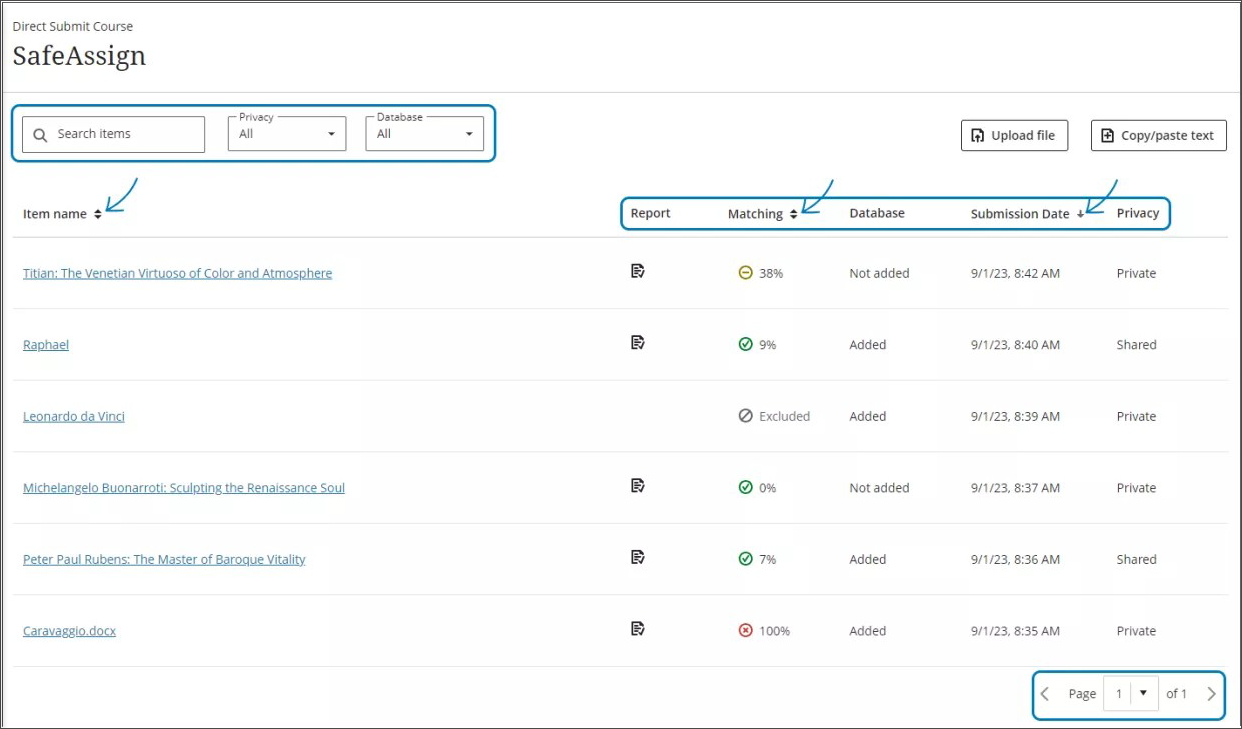The image size is (1242, 729).
Task: Click Not added in Michelangelo row
Action: point(879,488)
